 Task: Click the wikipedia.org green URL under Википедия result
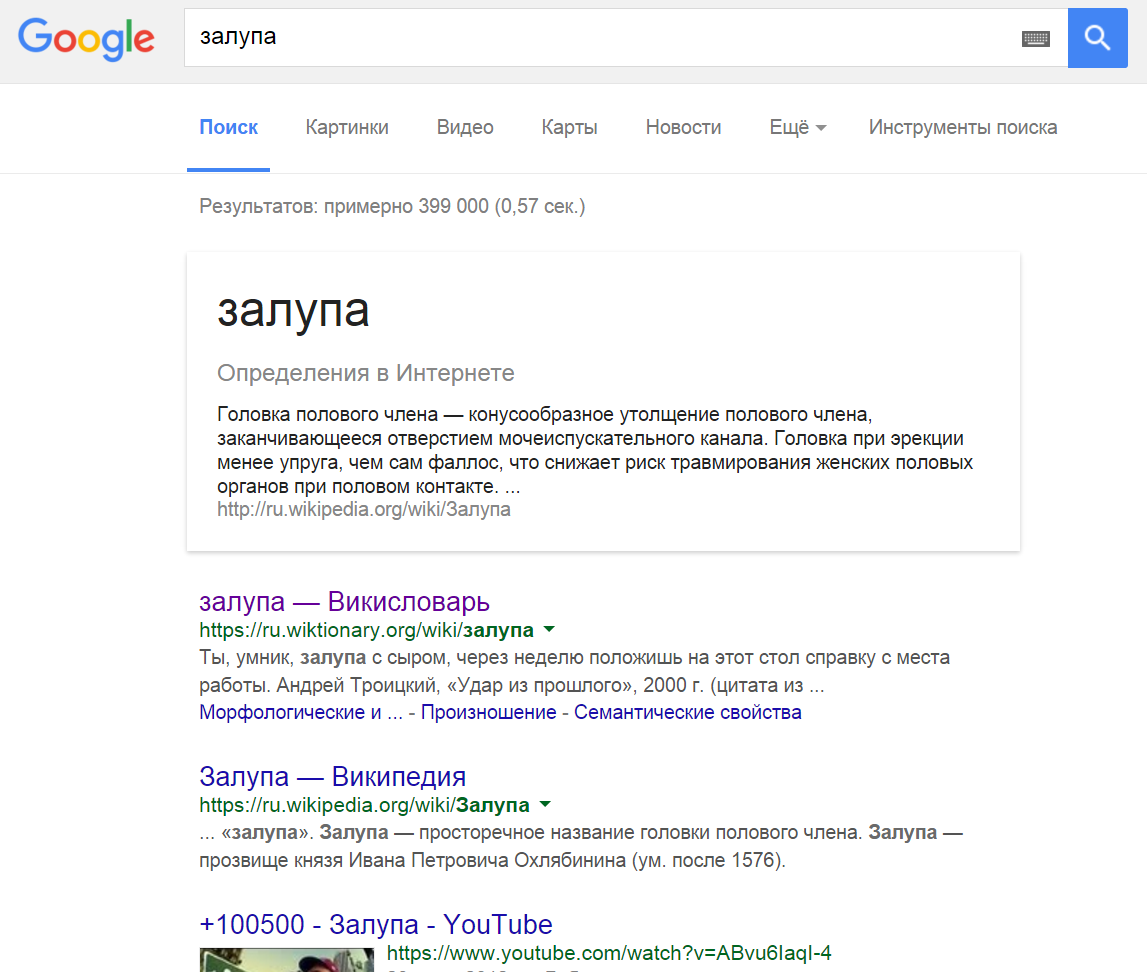(x=364, y=805)
